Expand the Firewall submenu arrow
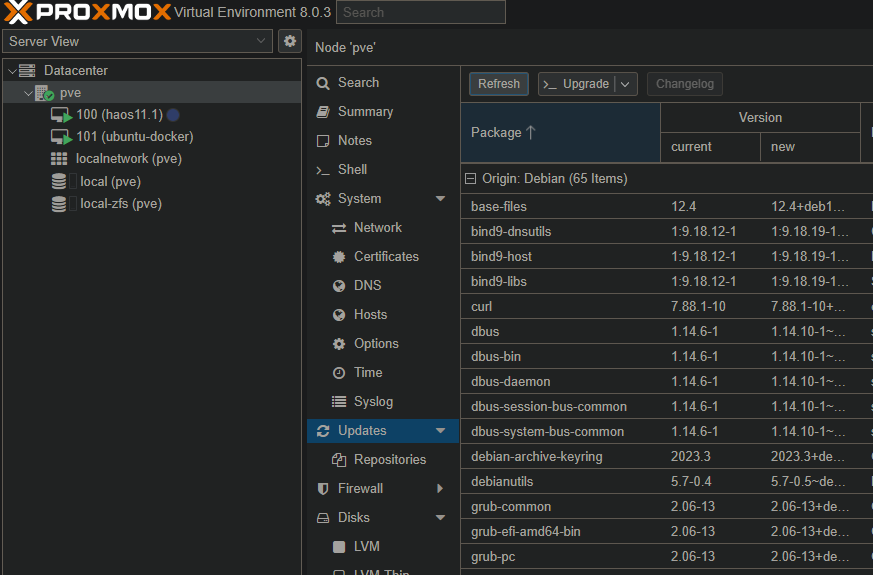The height and width of the screenshot is (575, 873). pyautogui.click(x=440, y=489)
